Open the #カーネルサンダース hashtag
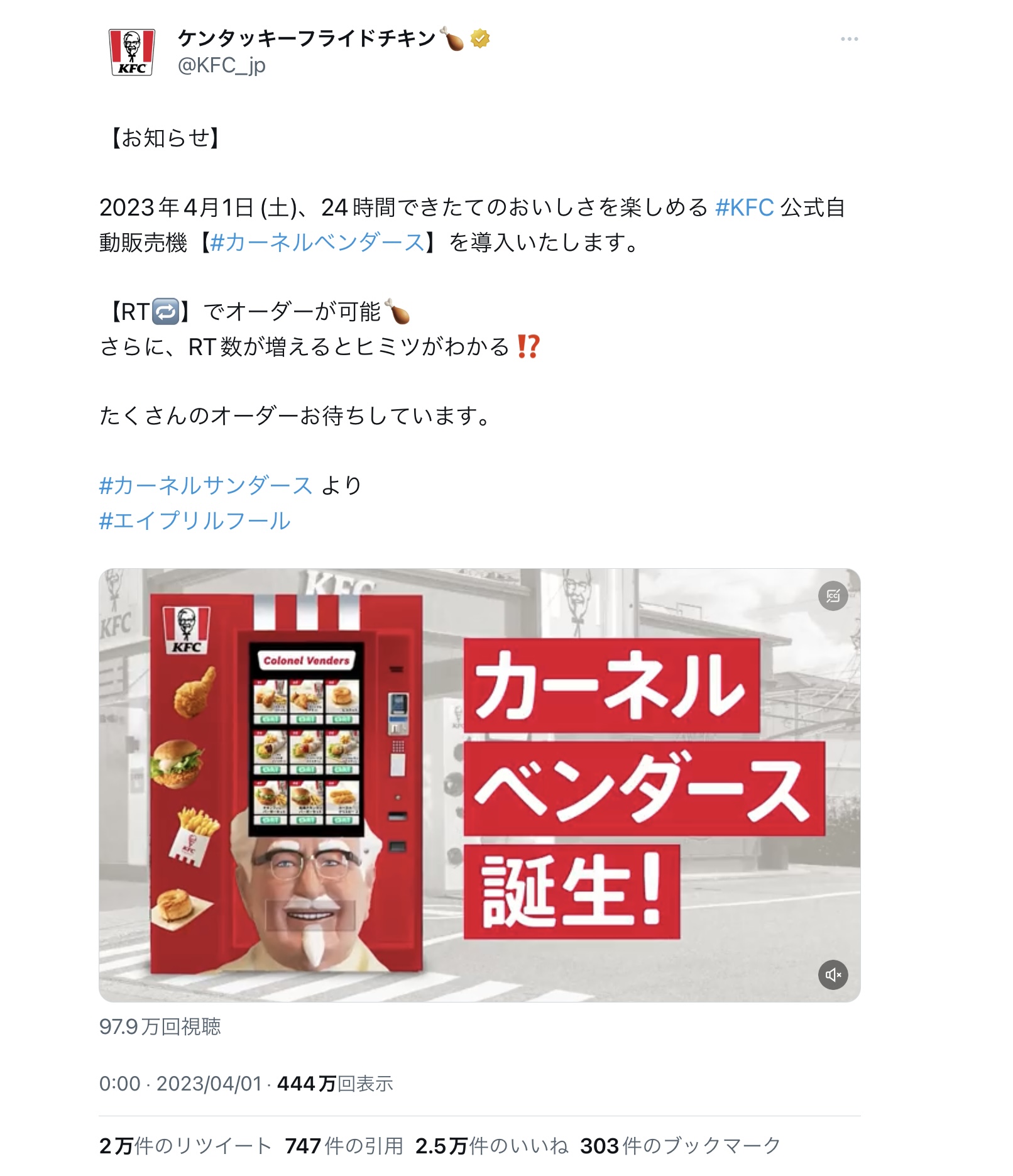 pyautogui.click(x=205, y=485)
